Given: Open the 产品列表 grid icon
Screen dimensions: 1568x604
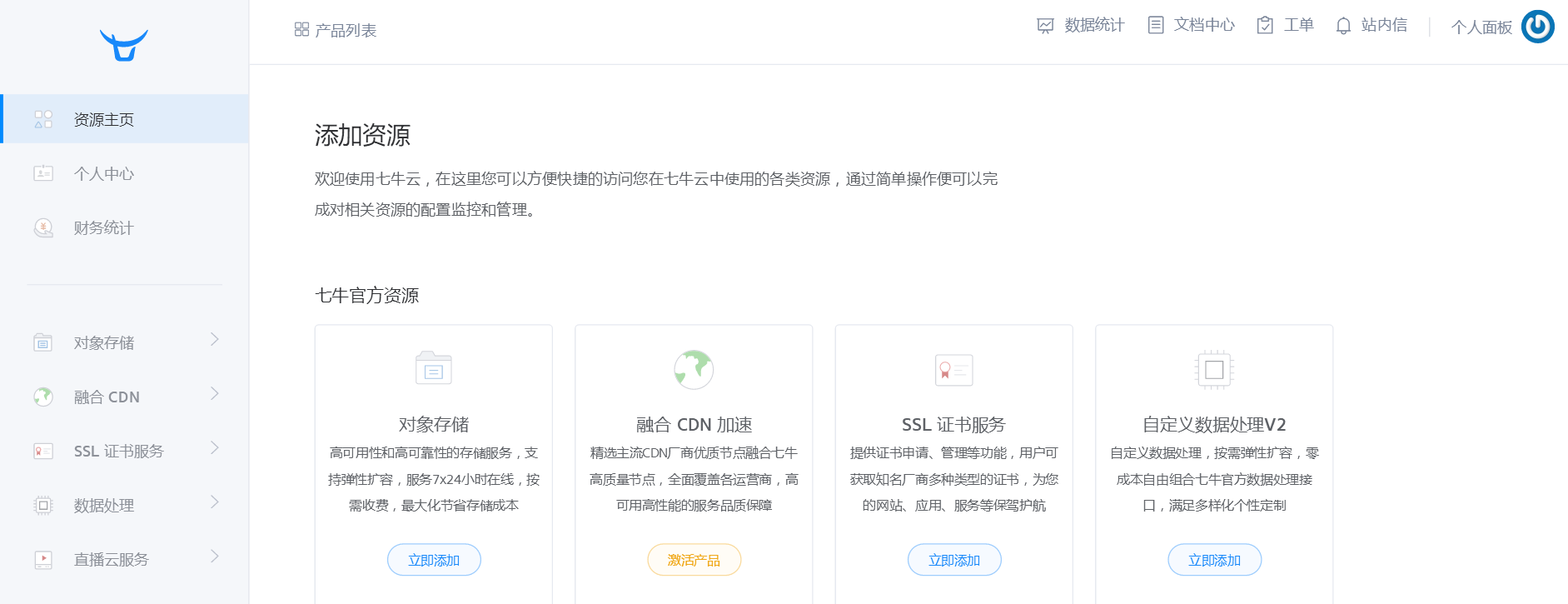Looking at the screenshot, I should click(x=301, y=30).
